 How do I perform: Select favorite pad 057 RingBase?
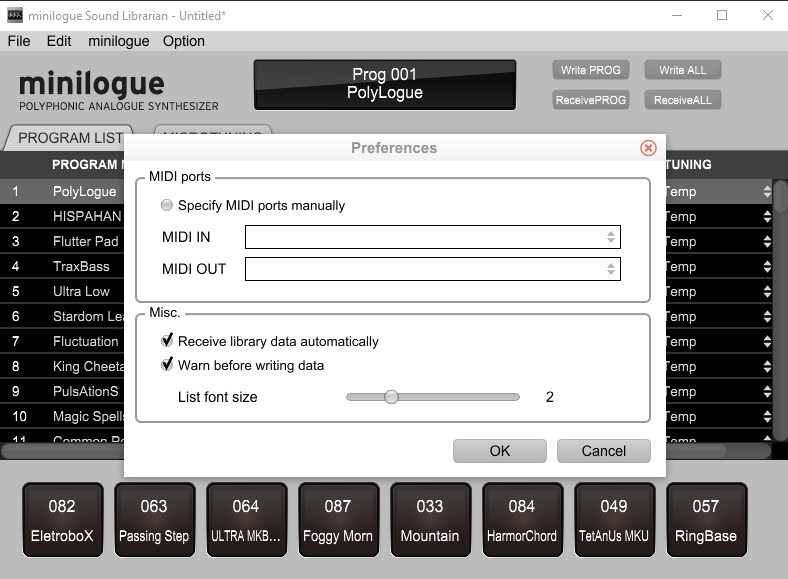coord(706,520)
